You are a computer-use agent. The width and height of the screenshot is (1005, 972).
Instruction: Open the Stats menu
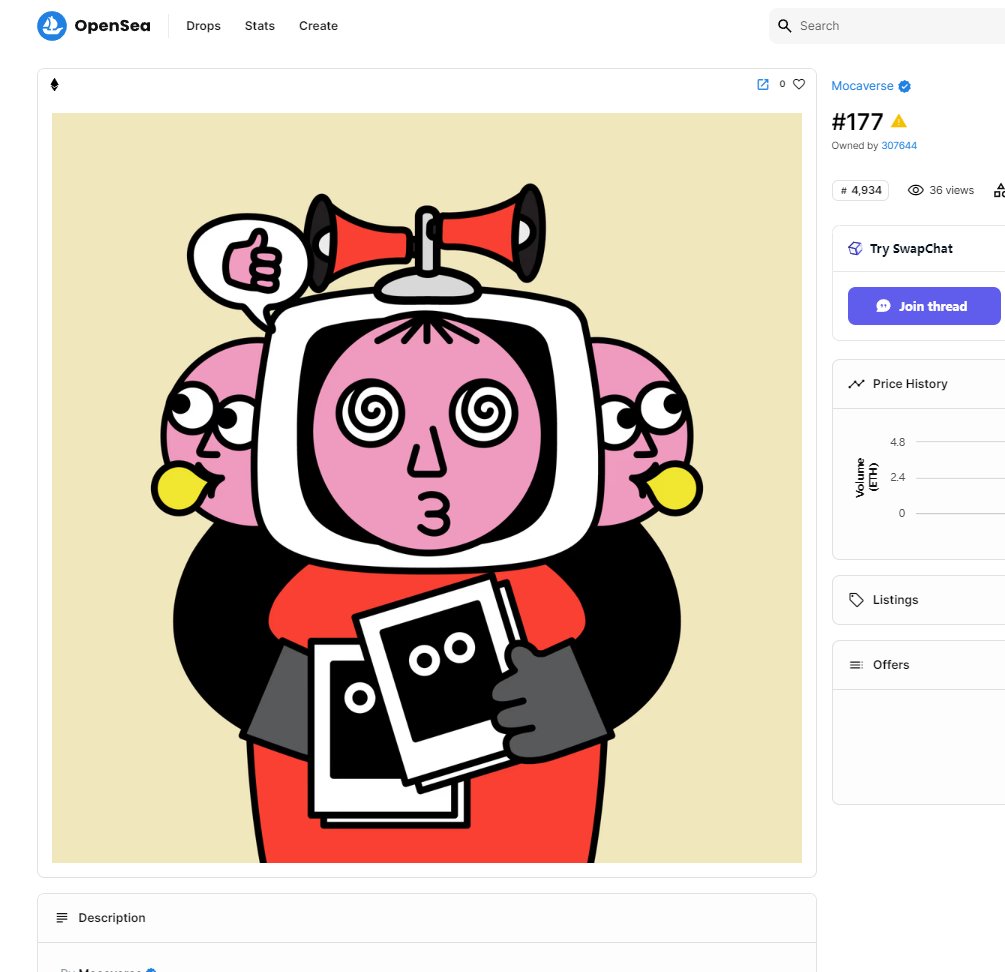(260, 26)
